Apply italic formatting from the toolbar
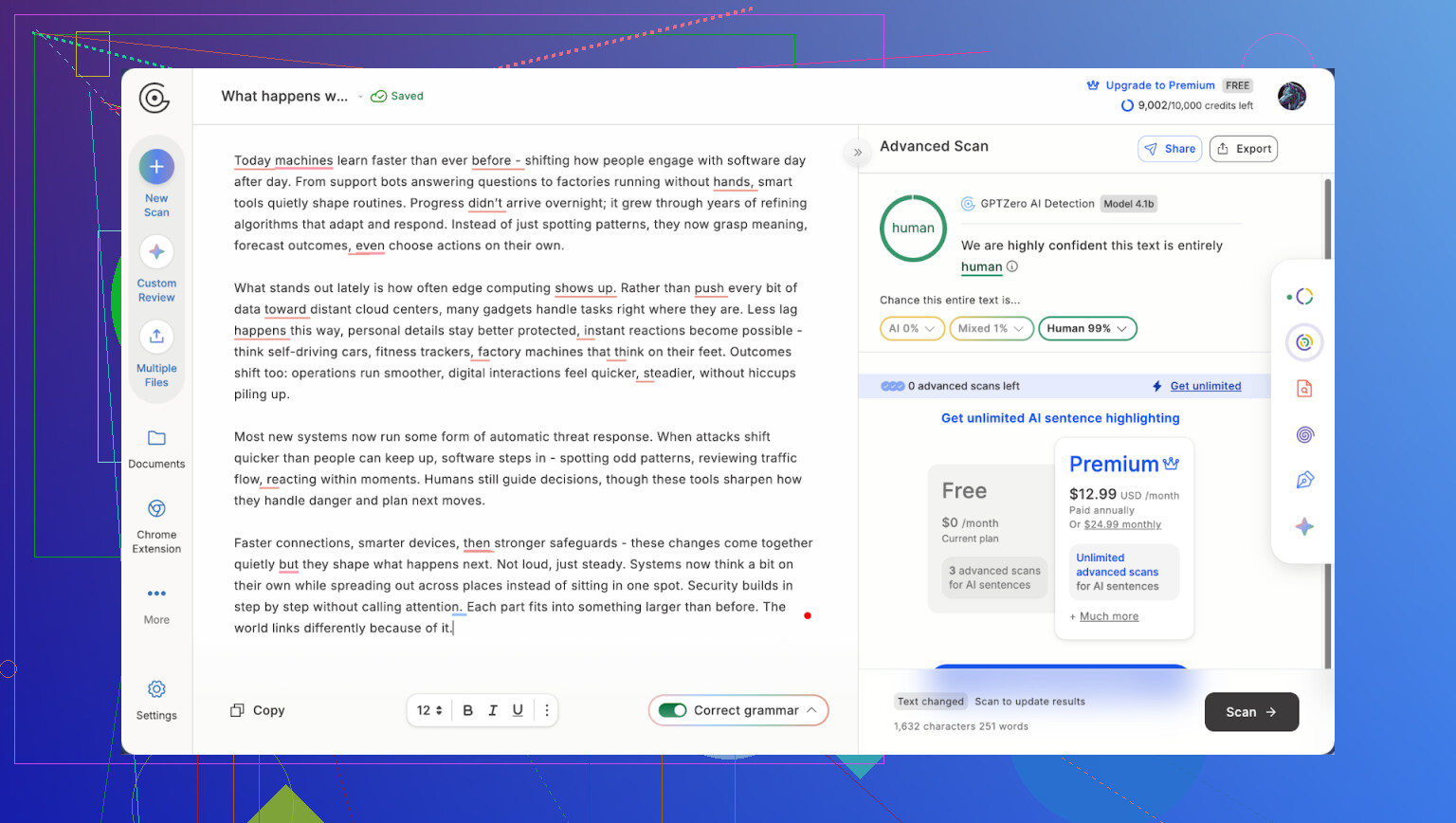1456x823 pixels. point(493,710)
